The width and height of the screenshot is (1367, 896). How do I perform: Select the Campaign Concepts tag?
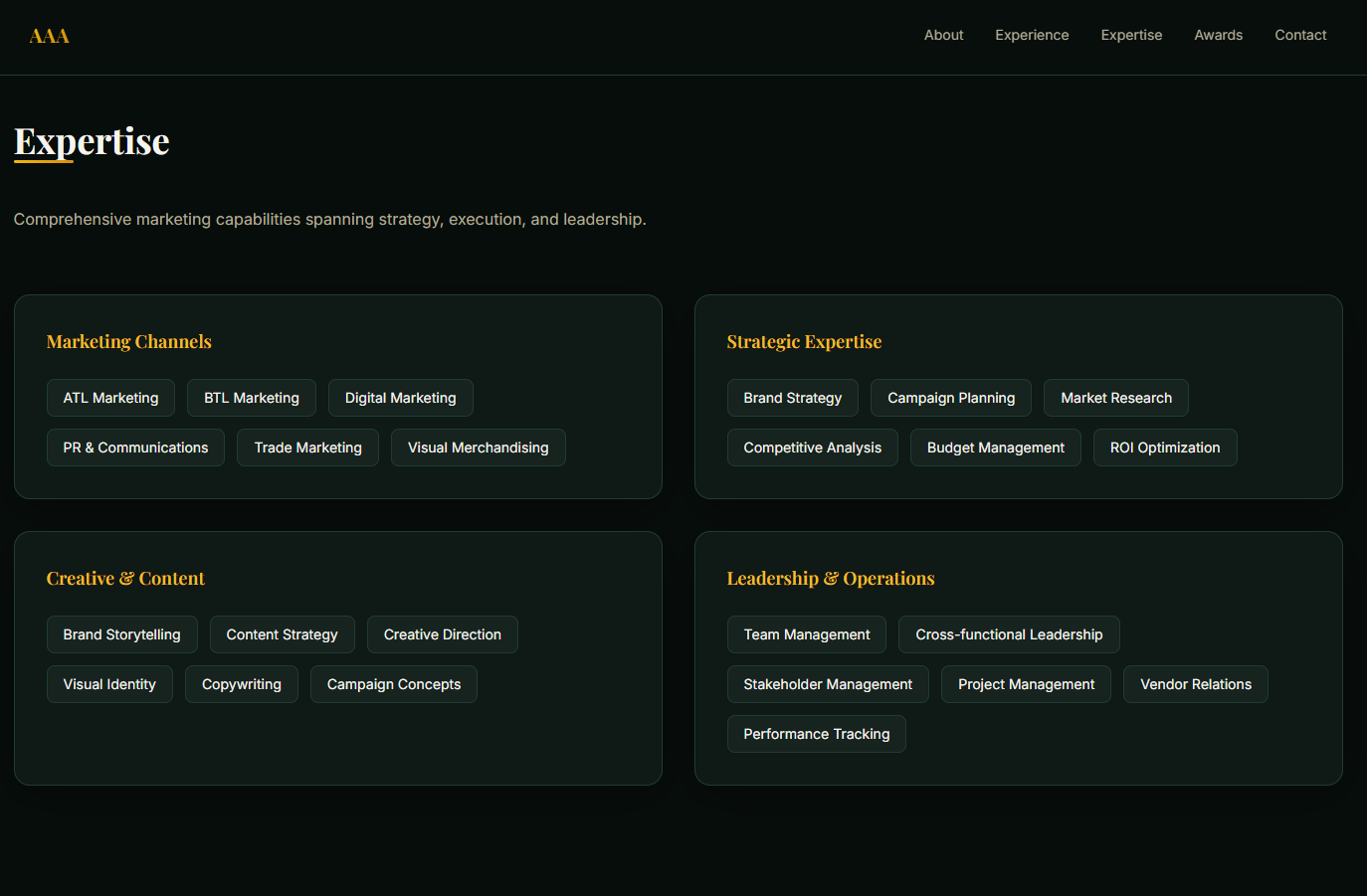(394, 684)
